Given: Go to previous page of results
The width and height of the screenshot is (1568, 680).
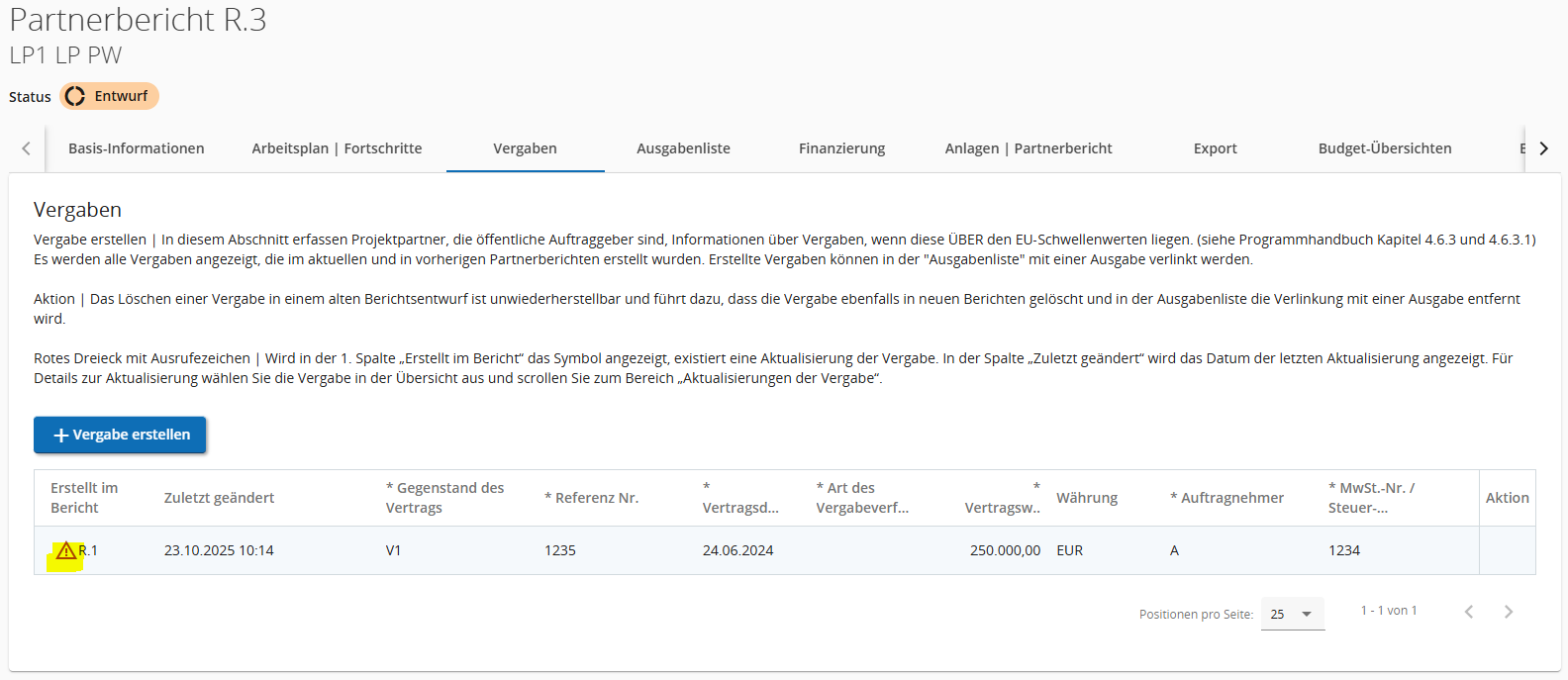Looking at the screenshot, I should (1469, 612).
